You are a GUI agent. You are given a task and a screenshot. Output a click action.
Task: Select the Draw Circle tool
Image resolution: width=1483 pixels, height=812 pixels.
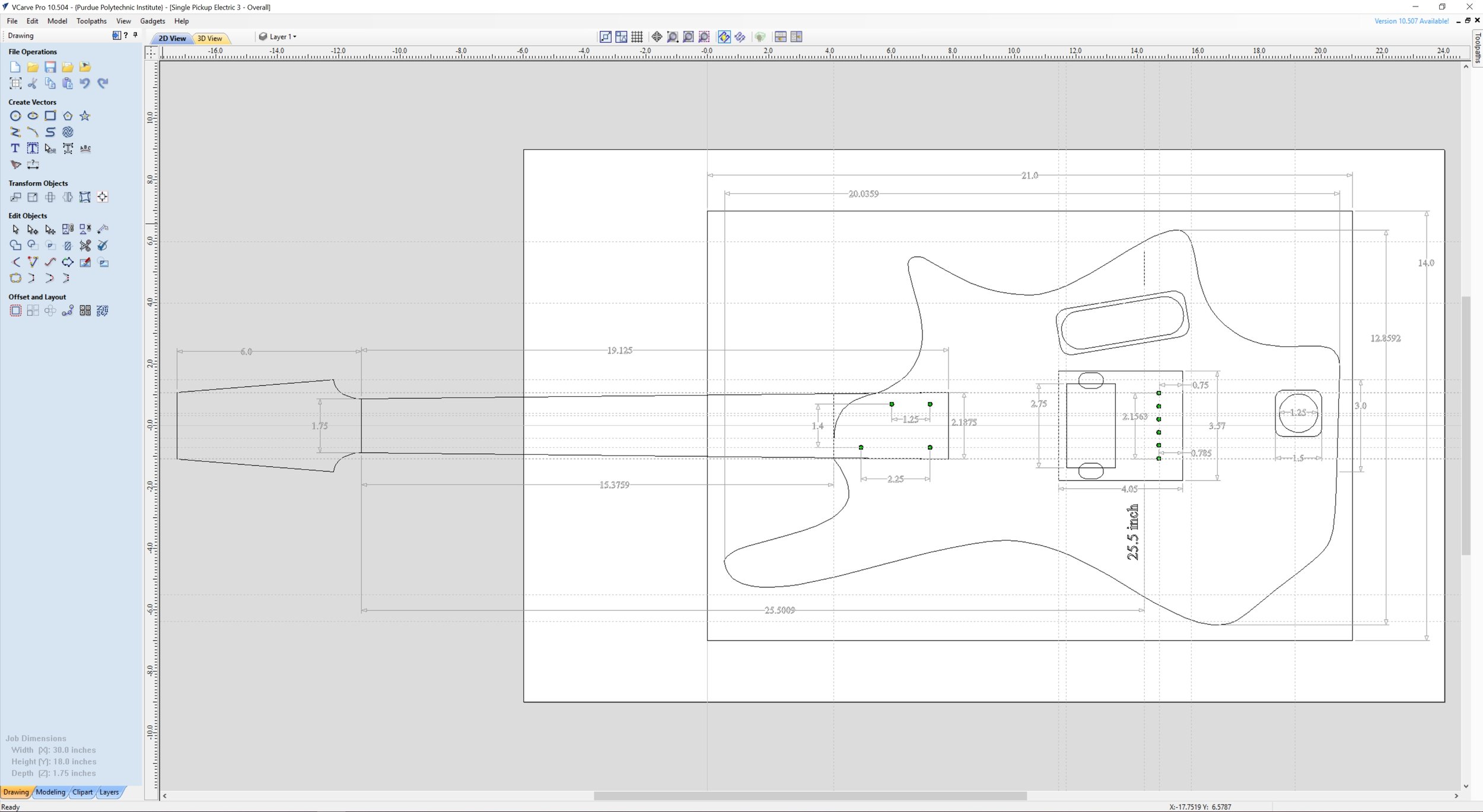point(15,116)
